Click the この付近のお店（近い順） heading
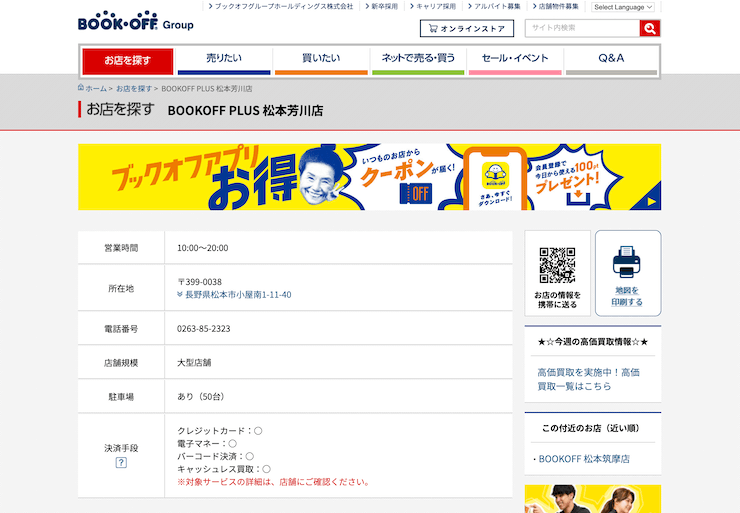This screenshot has width=740, height=513. [x=590, y=428]
